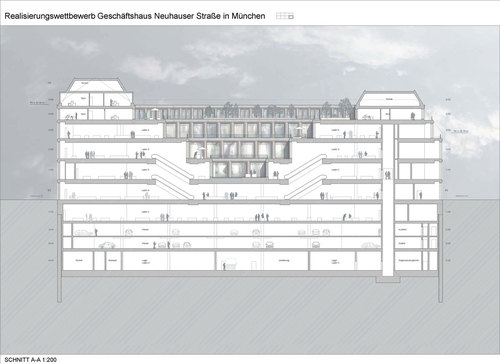Click the grid layout icon beside the title
The image size is (500, 364).
point(285,16)
